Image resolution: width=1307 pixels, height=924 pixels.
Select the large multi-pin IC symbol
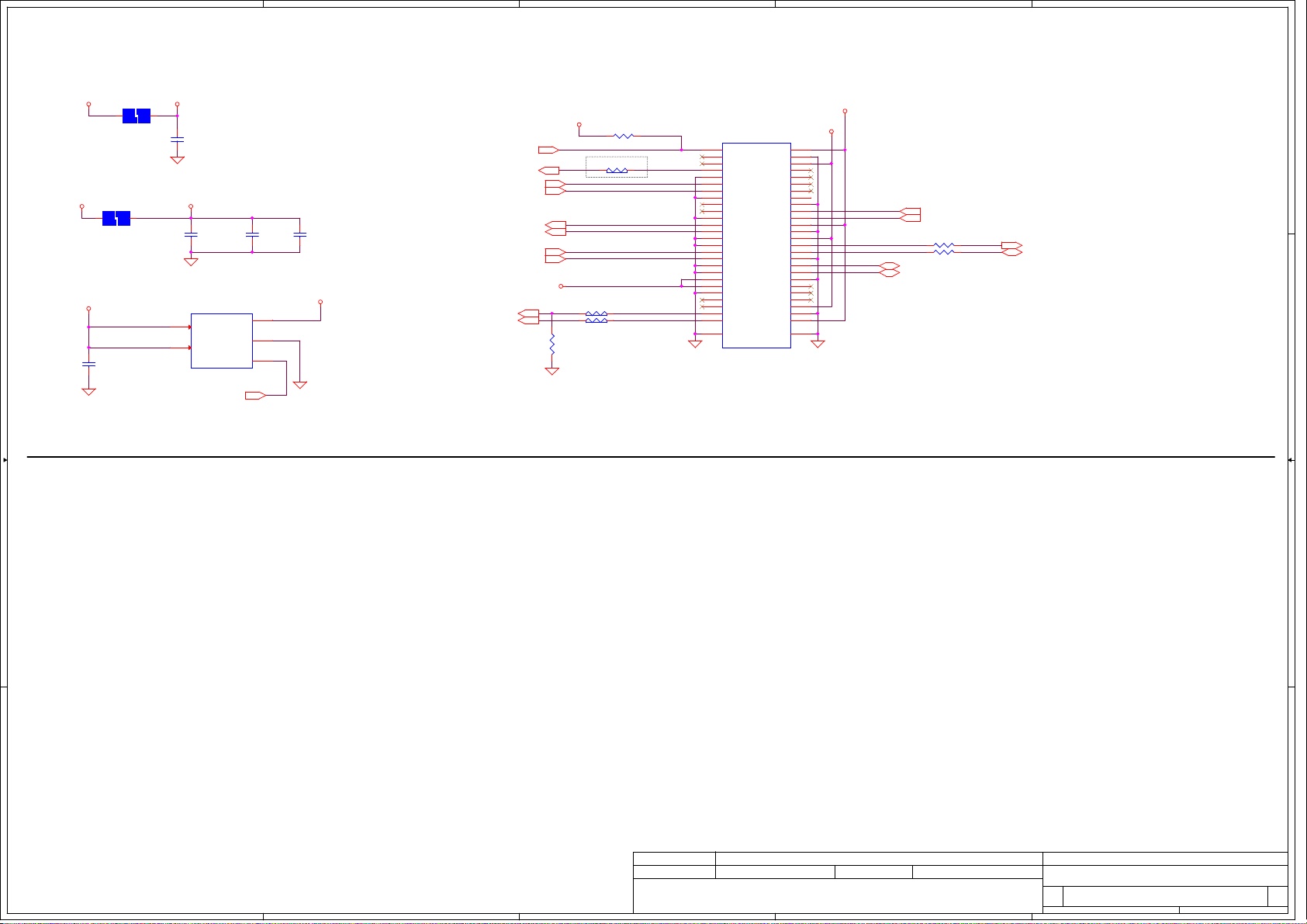tap(756, 245)
